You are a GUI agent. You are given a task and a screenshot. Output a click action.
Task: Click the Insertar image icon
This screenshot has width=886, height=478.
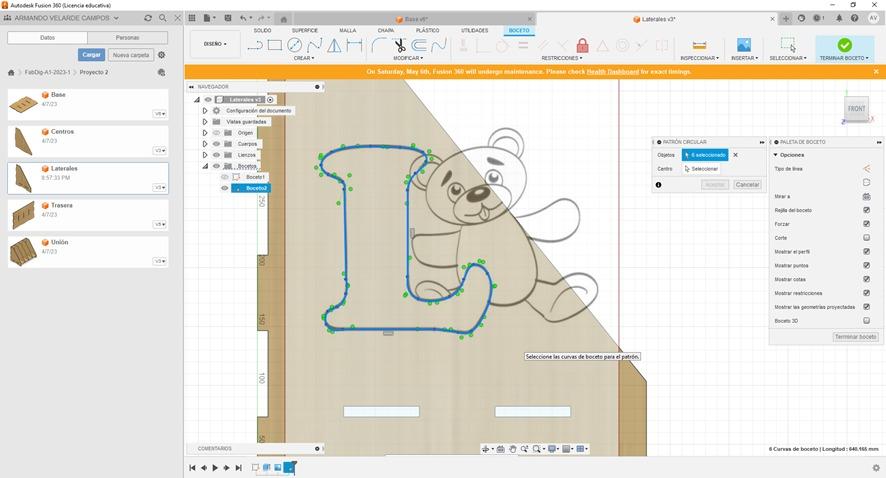[x=744, y=45]
